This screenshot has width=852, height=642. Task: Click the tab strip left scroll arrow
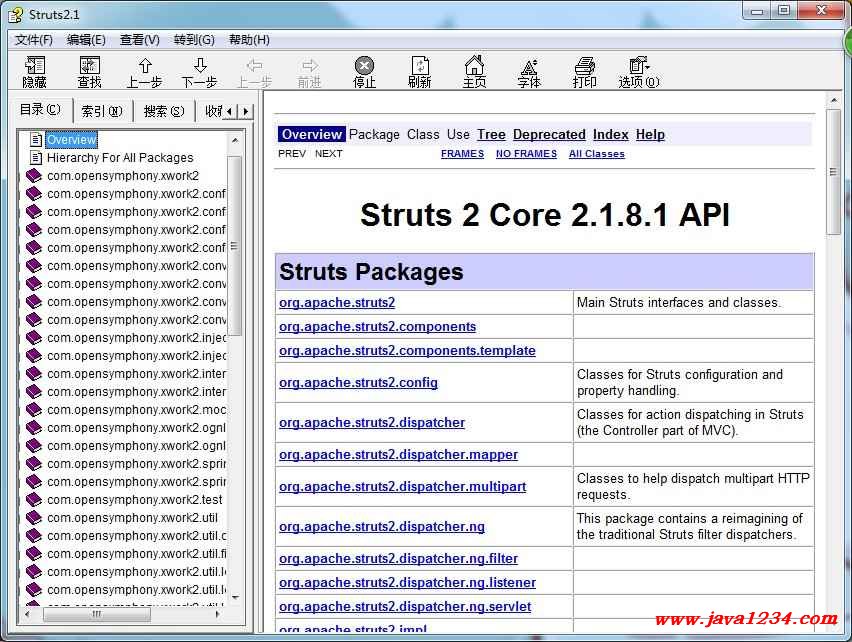coord(229,111)
